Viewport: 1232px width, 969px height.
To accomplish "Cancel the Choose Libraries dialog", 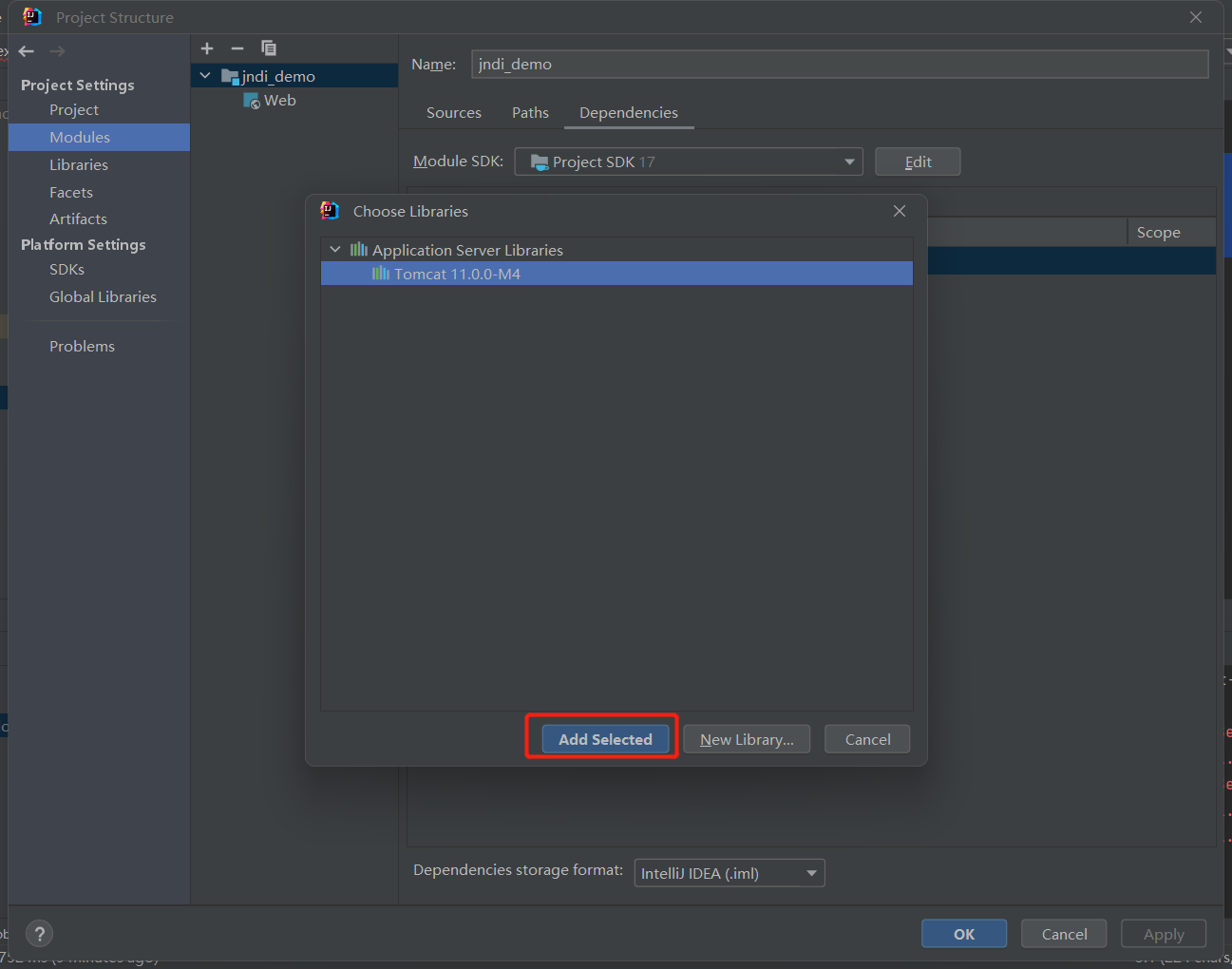I will point(867,739).
